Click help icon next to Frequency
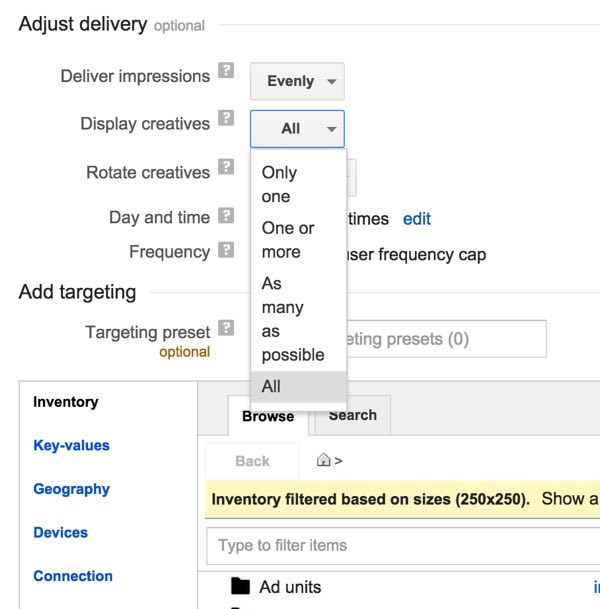The image size is (600, 609). [x=227, y=250]
